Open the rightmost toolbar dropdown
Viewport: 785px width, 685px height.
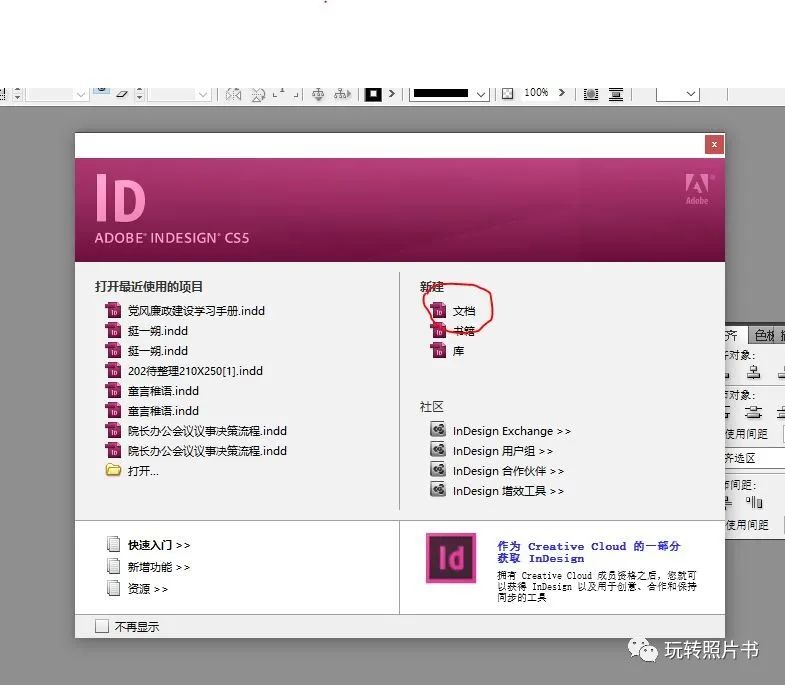(690, 94)
